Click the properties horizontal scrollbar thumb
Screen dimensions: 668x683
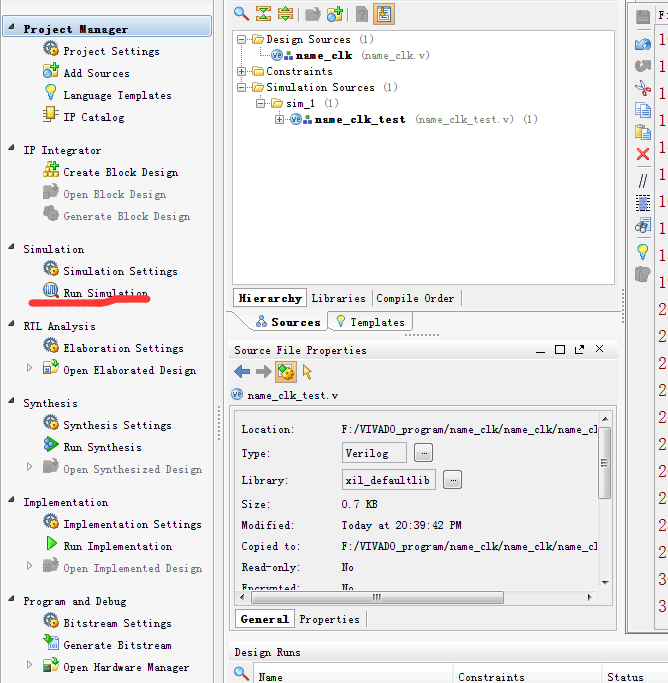[x=378, y=597]
